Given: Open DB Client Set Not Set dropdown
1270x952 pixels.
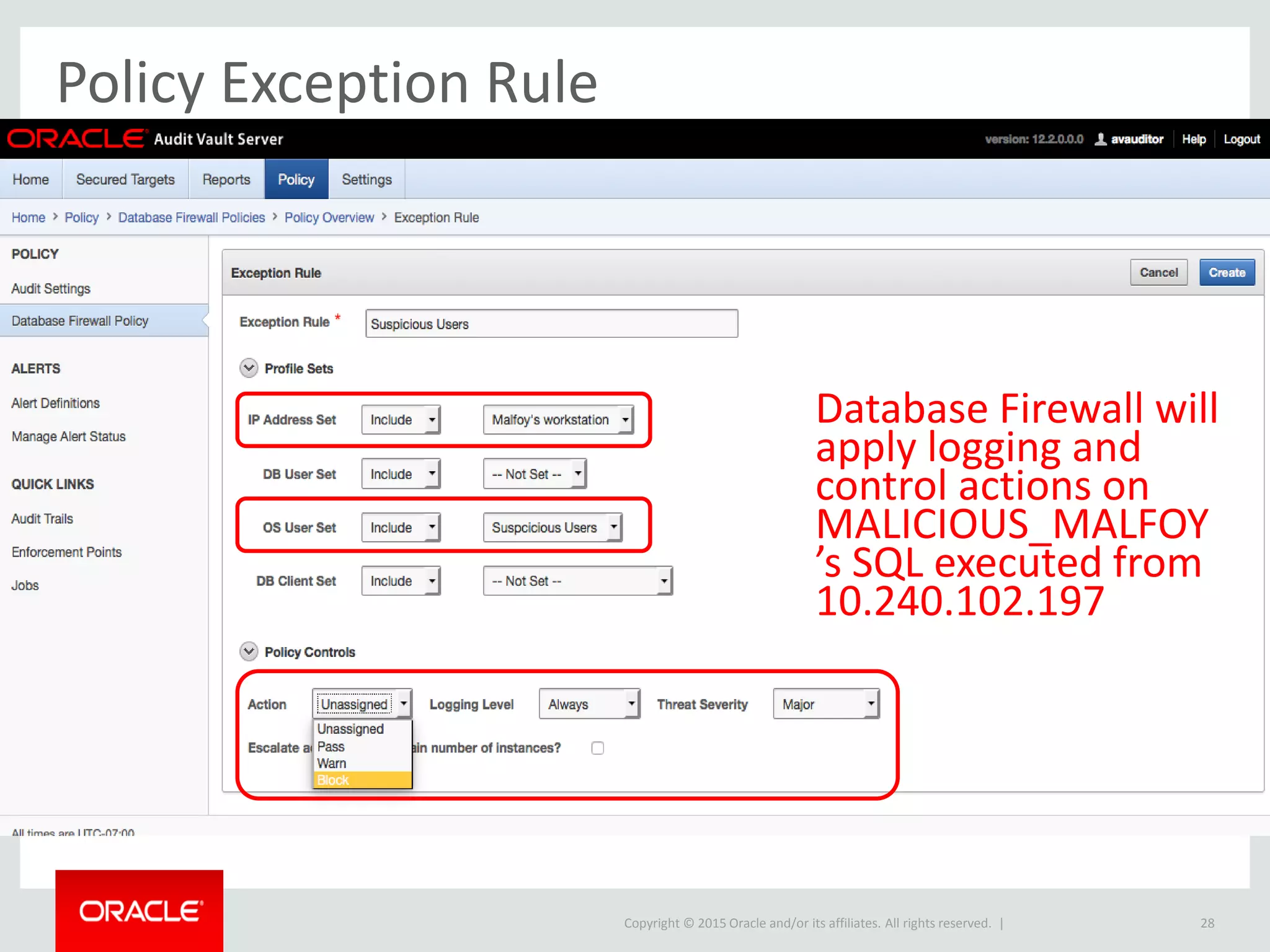Looking at the screenshot, I should (578, 581).
